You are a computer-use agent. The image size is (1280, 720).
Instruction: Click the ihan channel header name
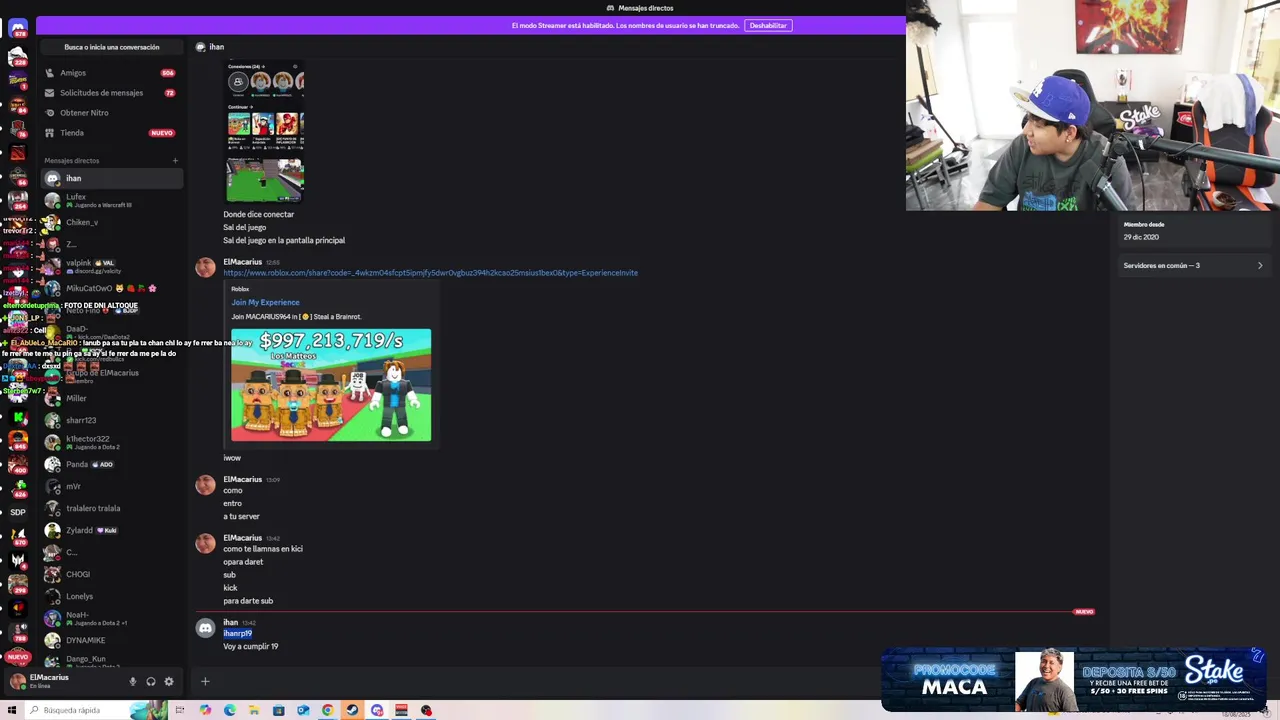216,47
